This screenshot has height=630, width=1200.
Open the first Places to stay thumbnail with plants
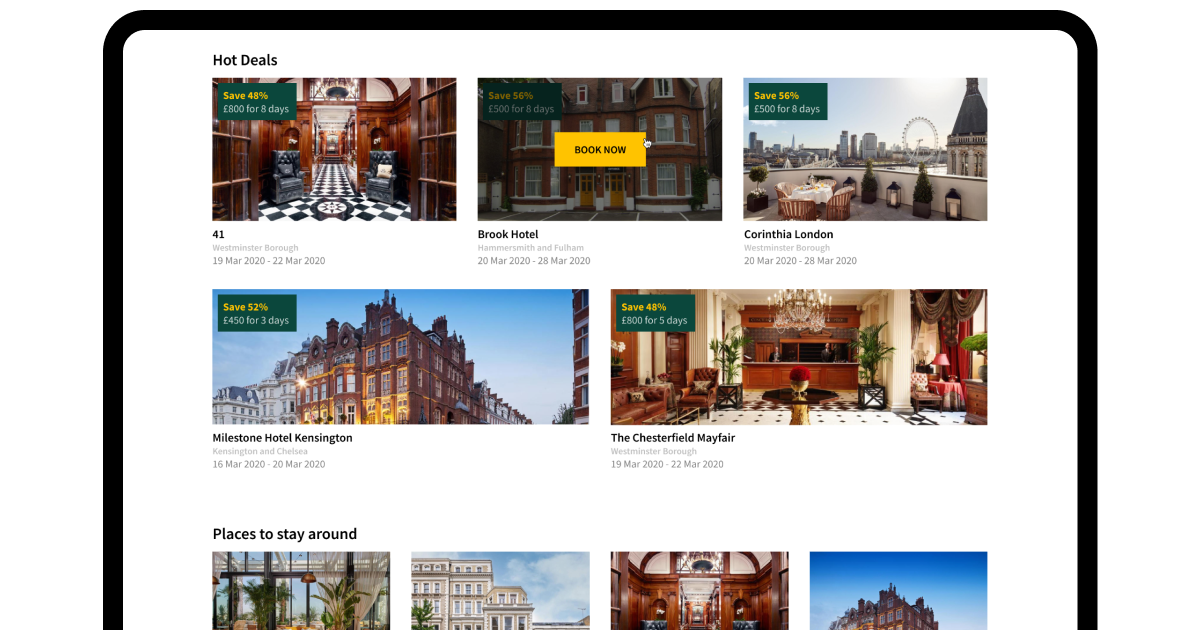(x=301, y=591)
